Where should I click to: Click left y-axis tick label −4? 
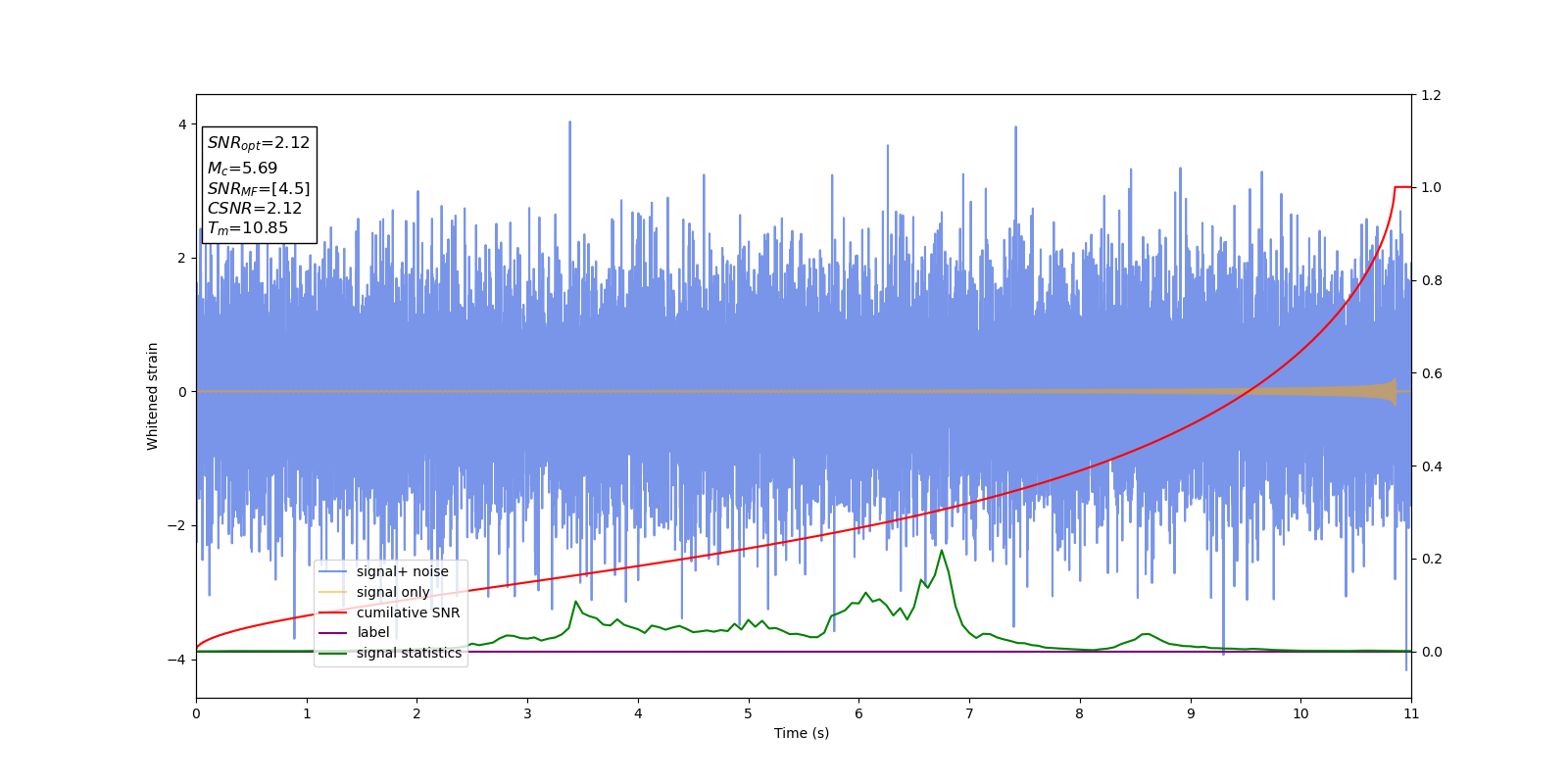(x=178, y=660)
